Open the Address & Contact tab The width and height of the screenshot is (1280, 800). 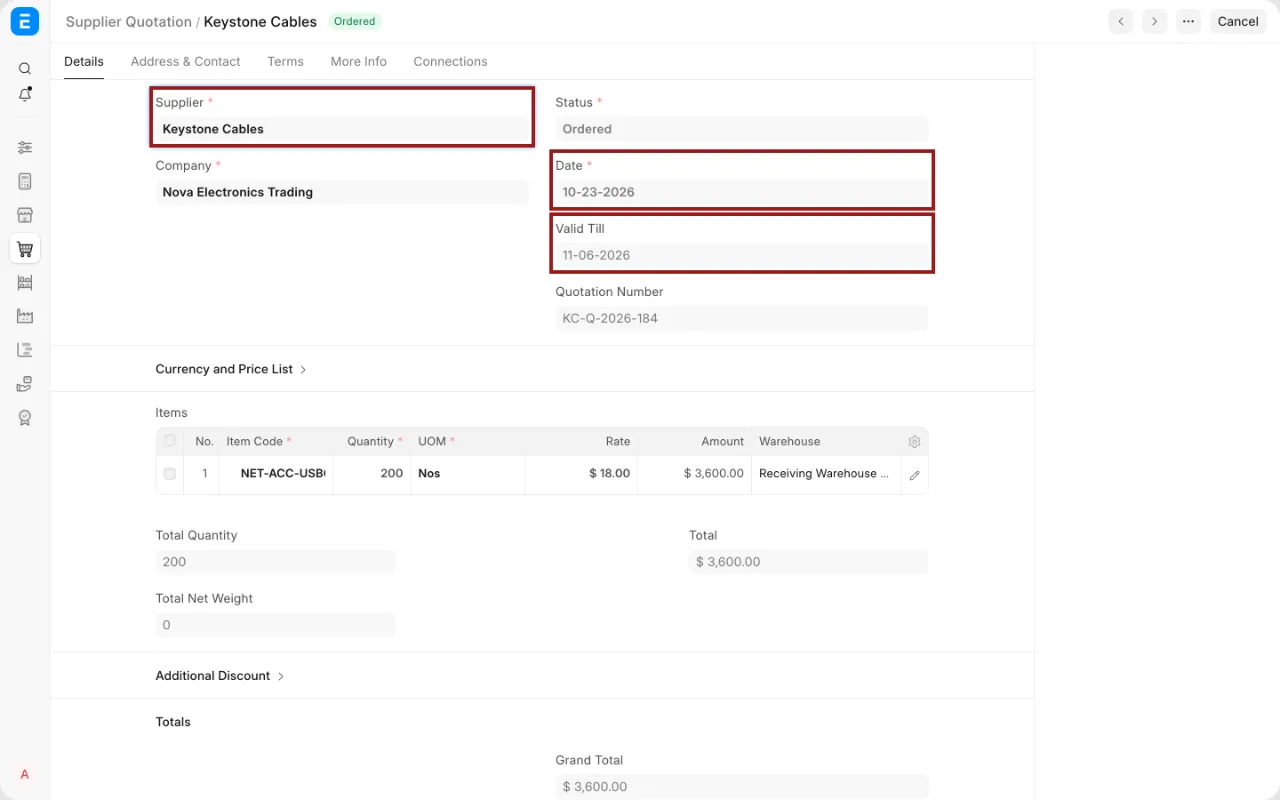click(185, 61)
